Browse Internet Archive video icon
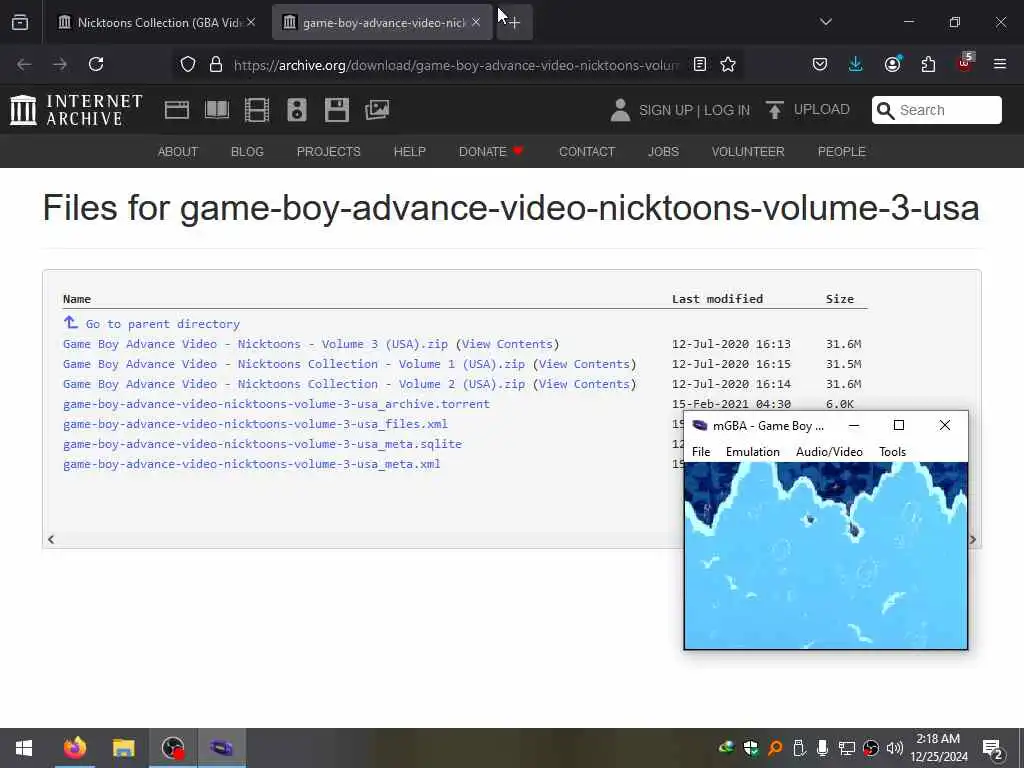Viewport: 1024px width, 768px height. click(257, 110)
